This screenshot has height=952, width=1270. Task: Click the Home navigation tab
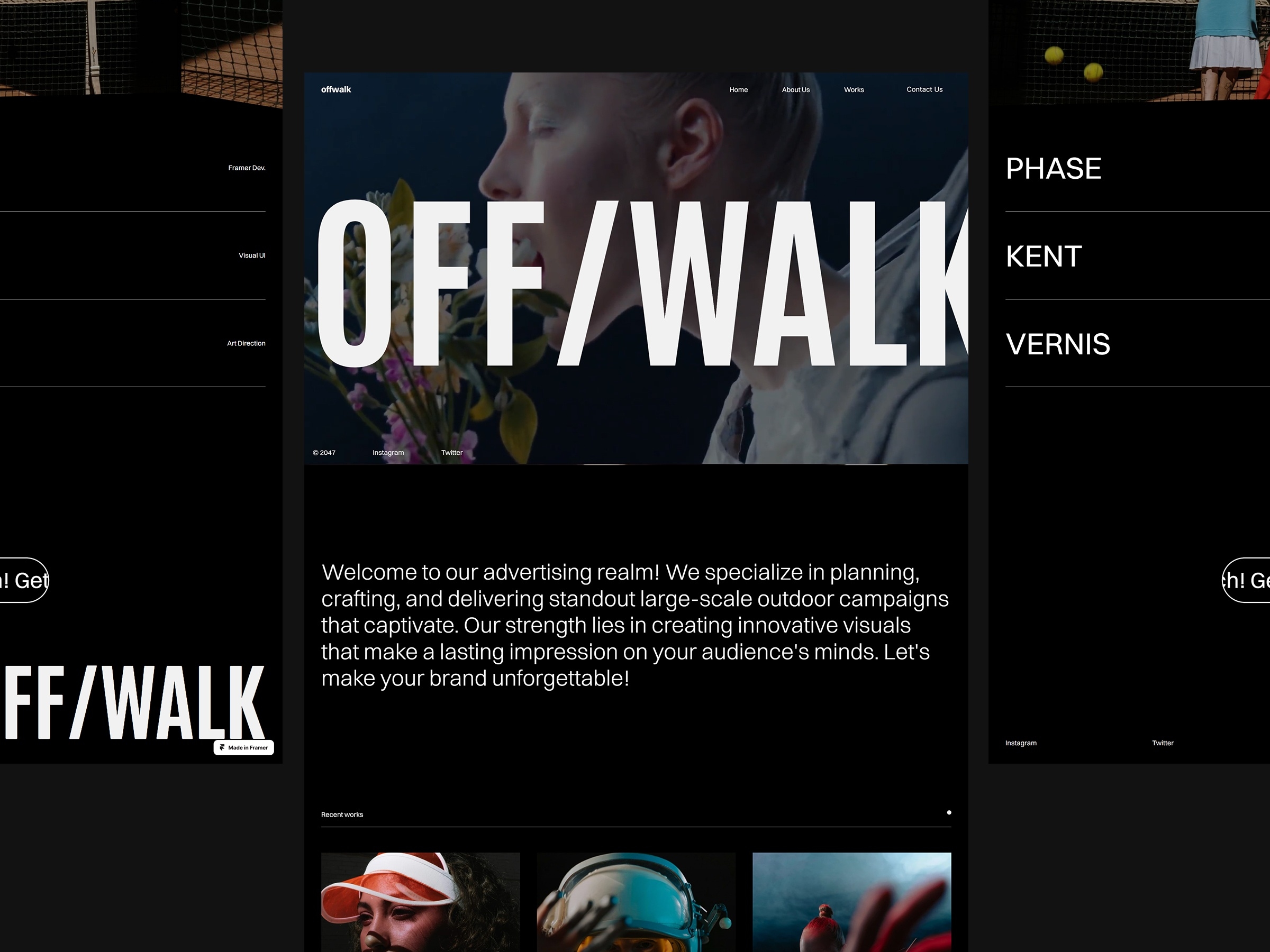point(739,89)
